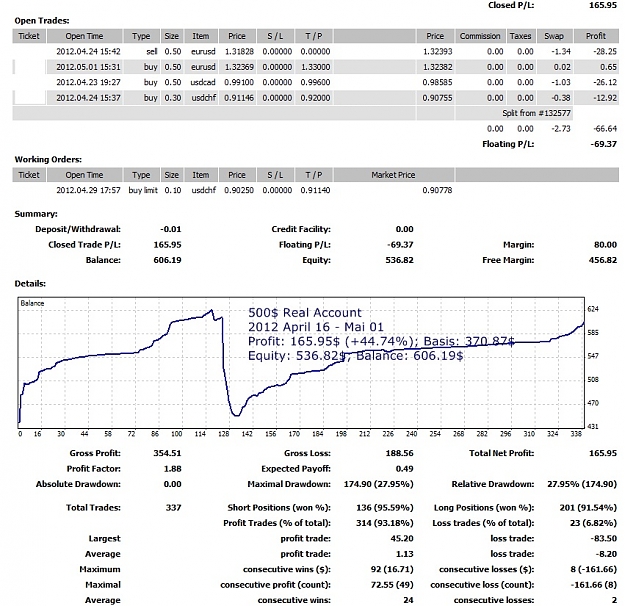
Task: Select the buy limit type cell
Action: tap(143, 190)
